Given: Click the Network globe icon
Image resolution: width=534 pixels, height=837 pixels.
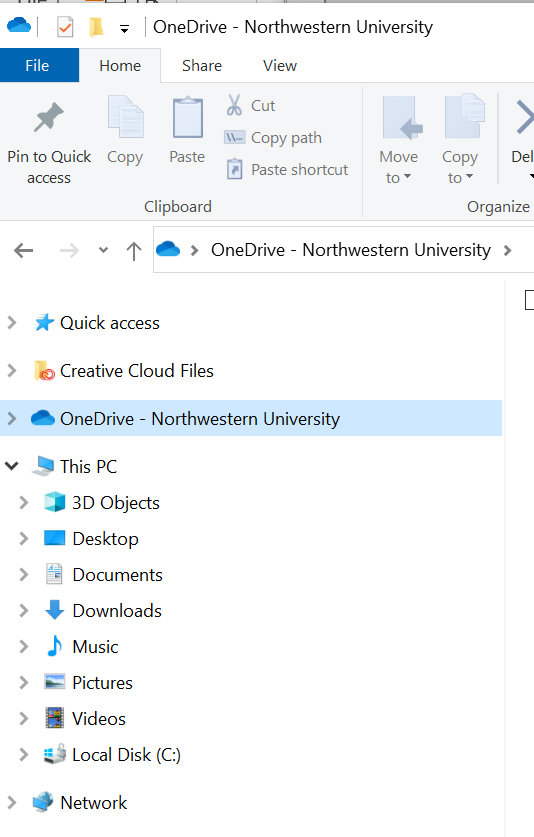Looking at the screenshot, I should point(43,802).
